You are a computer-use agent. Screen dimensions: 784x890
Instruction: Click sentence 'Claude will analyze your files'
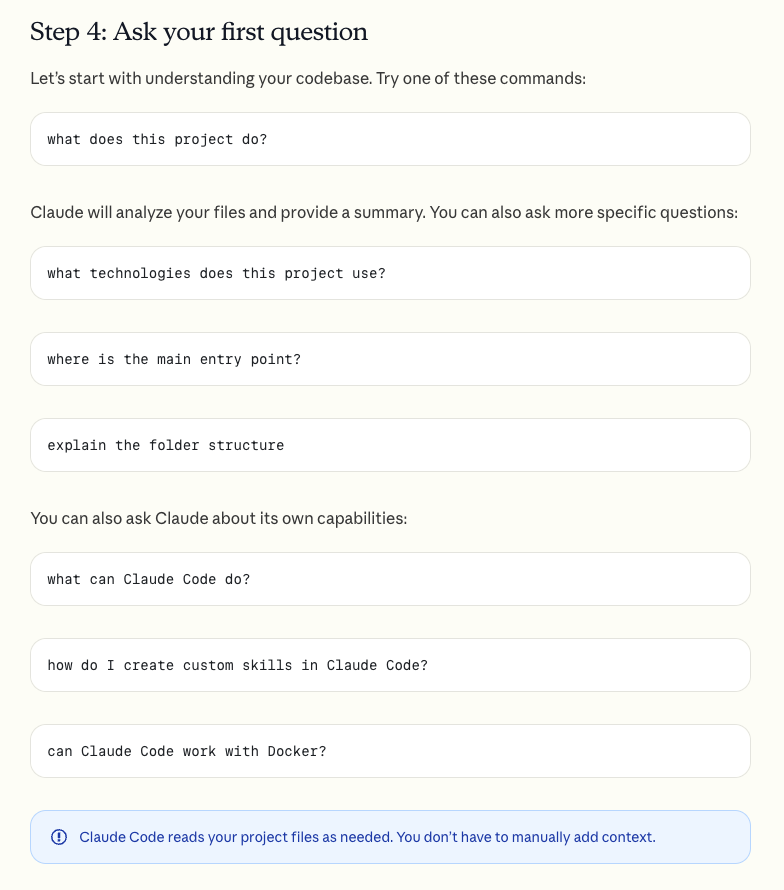click(x=227, y=212)
